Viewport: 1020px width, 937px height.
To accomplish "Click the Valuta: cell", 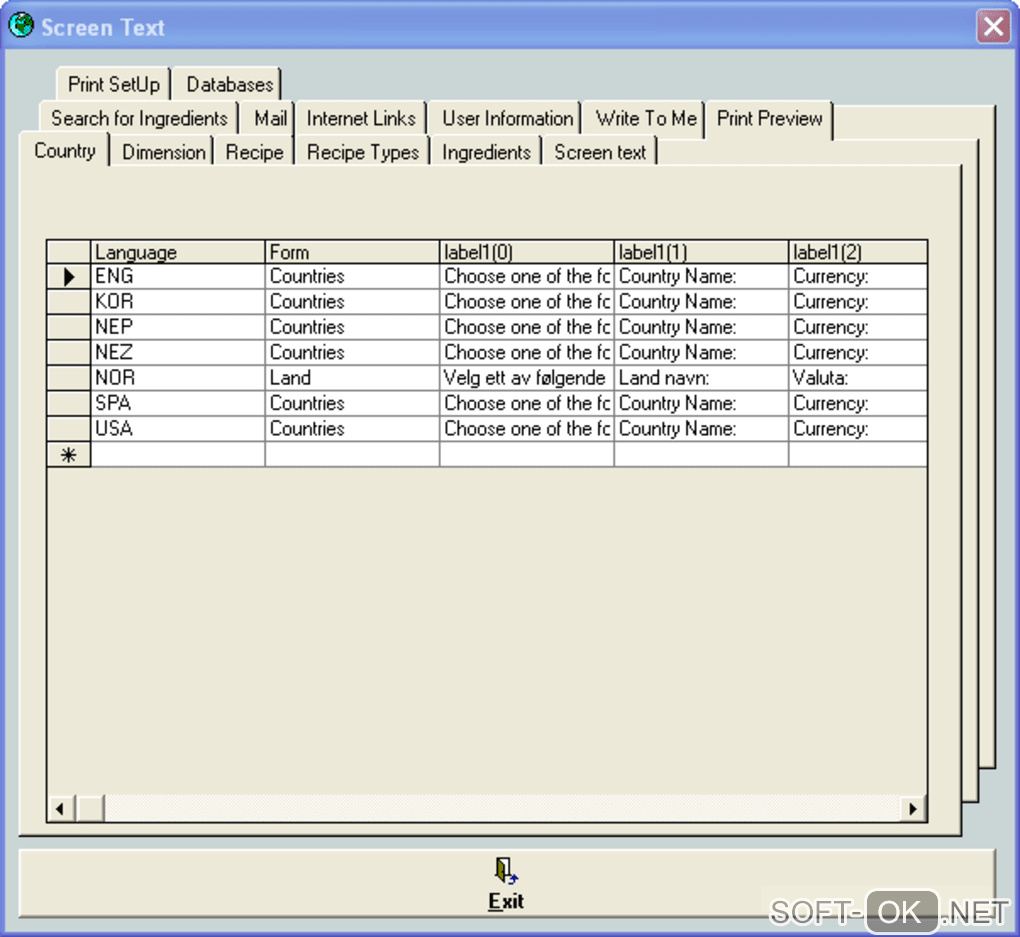I will pyautogui.click(x=858, y=378).
